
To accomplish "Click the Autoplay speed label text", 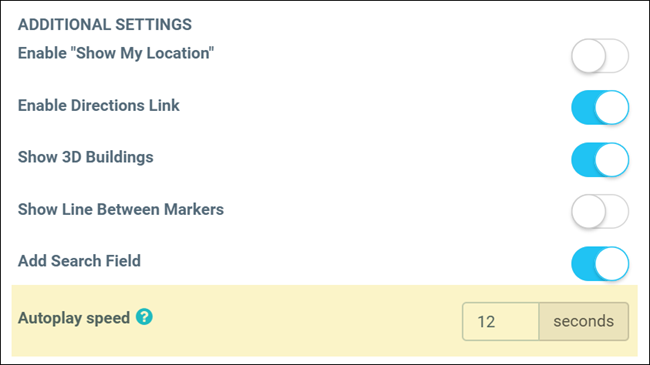I will [x=74, y=318].
